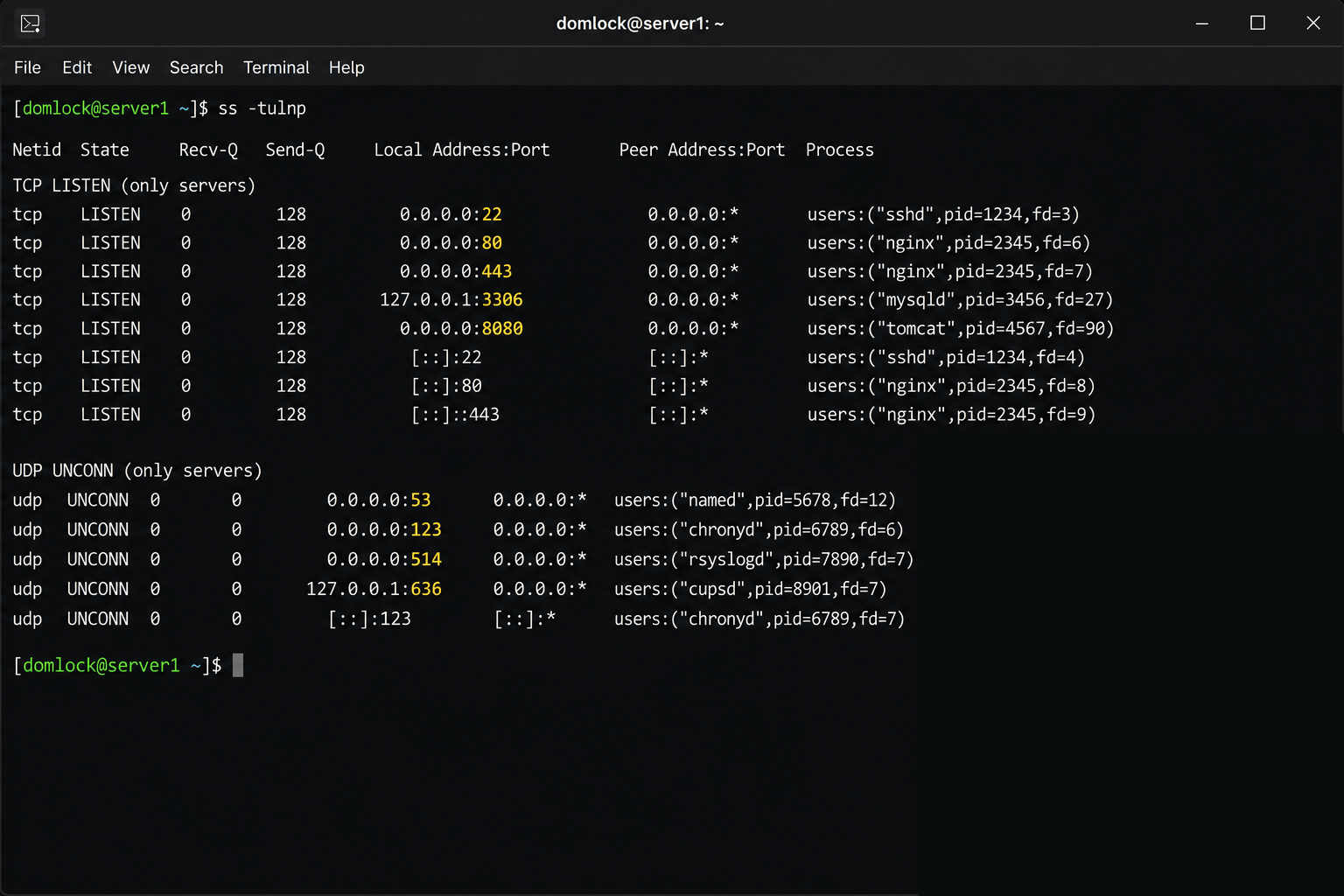Screen dimensions: 1344x896
Task: Click the named process entry pid=5678
Action: point(755,500)
